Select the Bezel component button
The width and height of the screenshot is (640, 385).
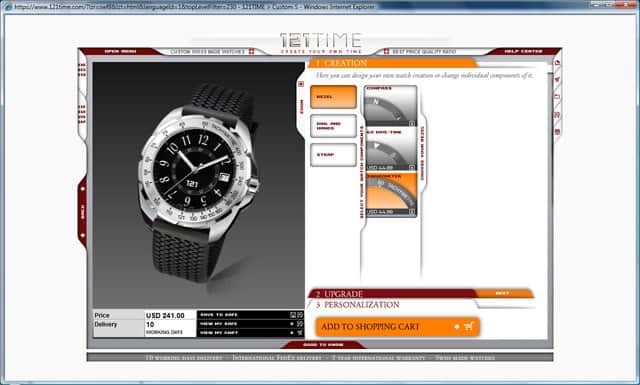(x=333, y=97)
